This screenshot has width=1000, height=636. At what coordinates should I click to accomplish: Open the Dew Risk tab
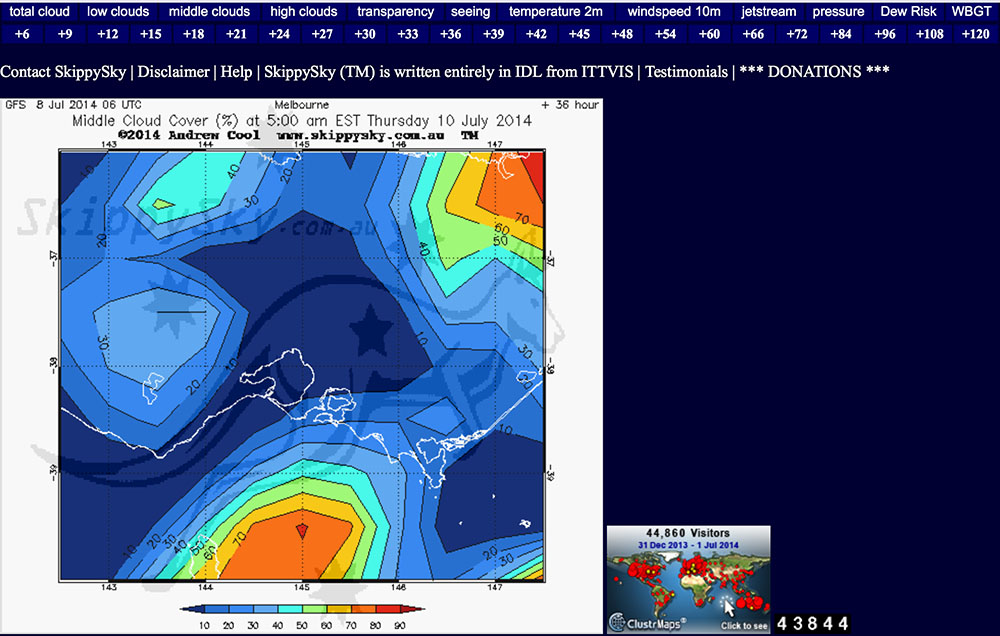pos(908,11)
